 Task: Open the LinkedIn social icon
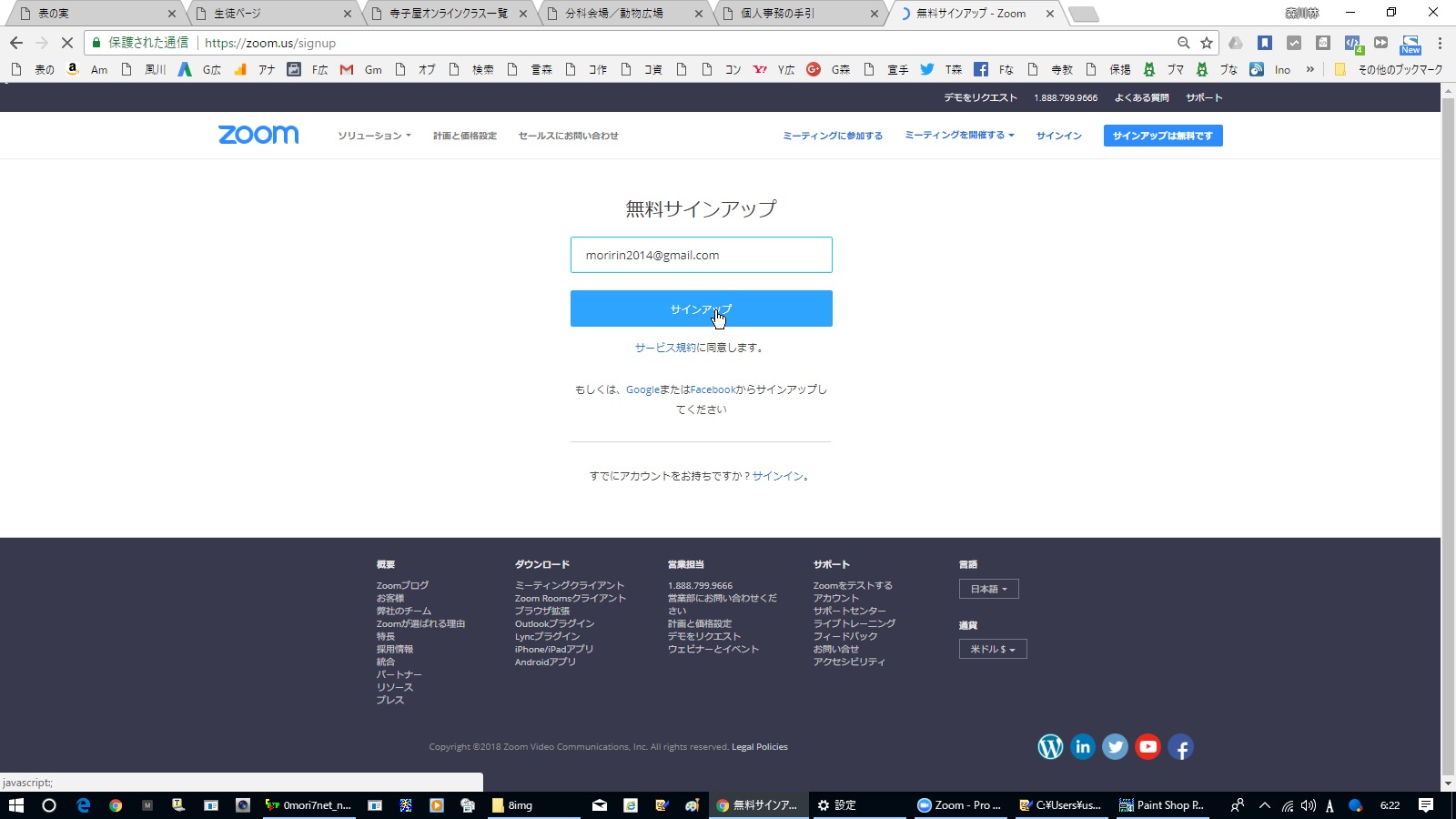pos(1083,747)
